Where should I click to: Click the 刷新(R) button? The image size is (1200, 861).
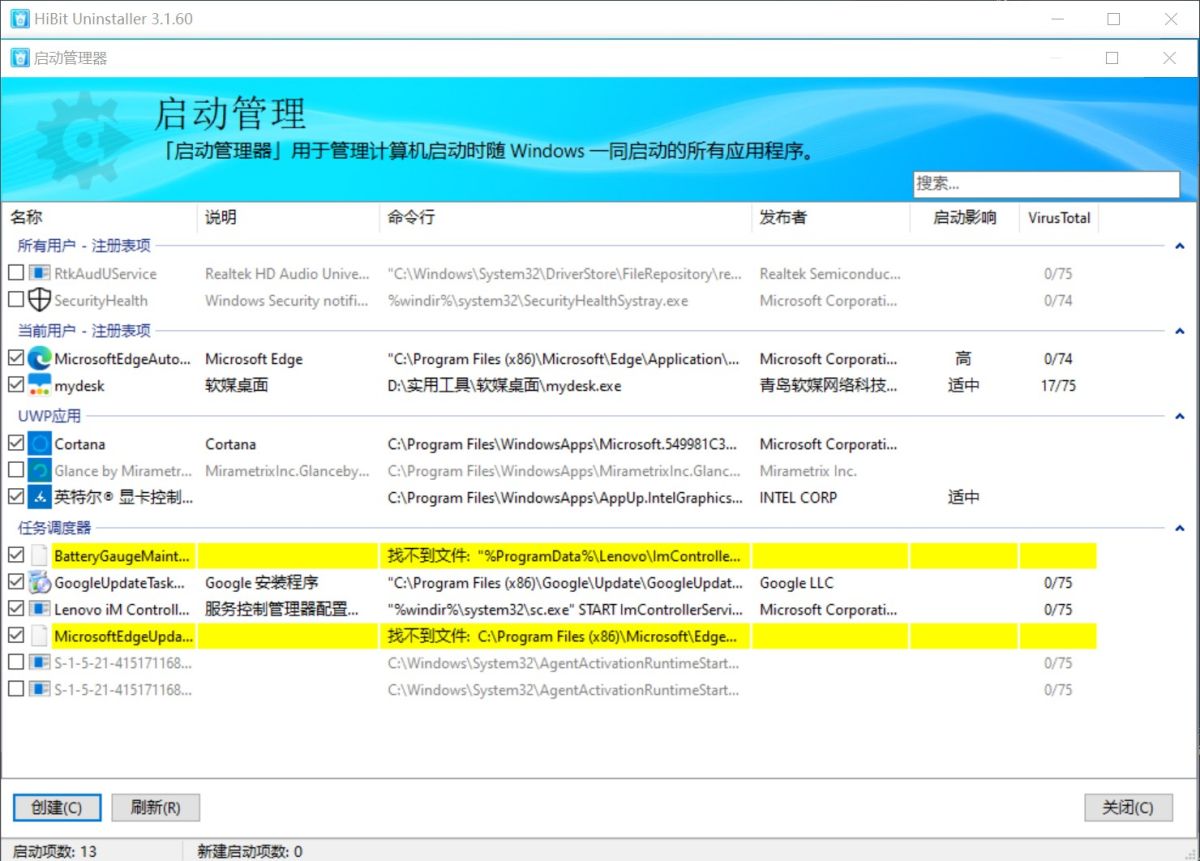tap(155, 808)
